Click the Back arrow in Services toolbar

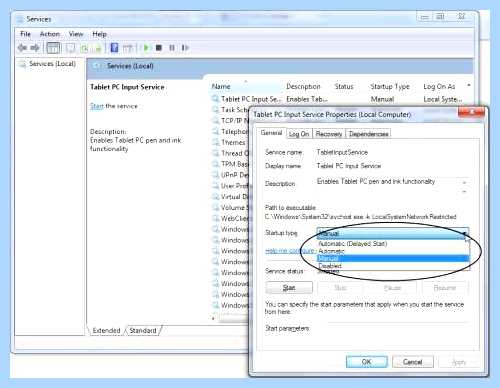(22, 48)
